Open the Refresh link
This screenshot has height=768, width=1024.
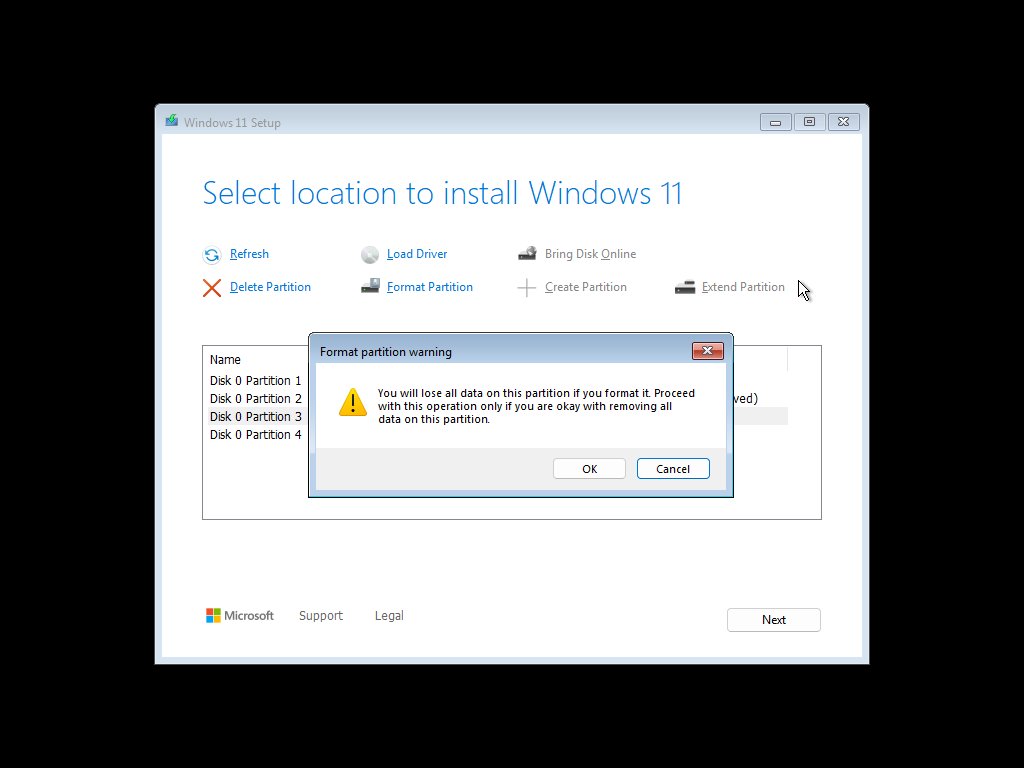pos(249,254)
